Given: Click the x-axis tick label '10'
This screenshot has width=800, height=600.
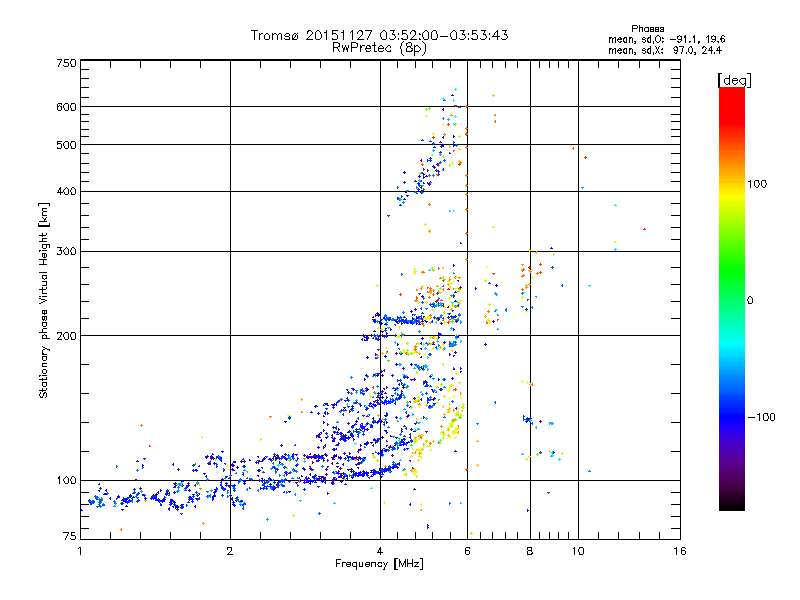Looking at the screenshot, I should [578, 551].
